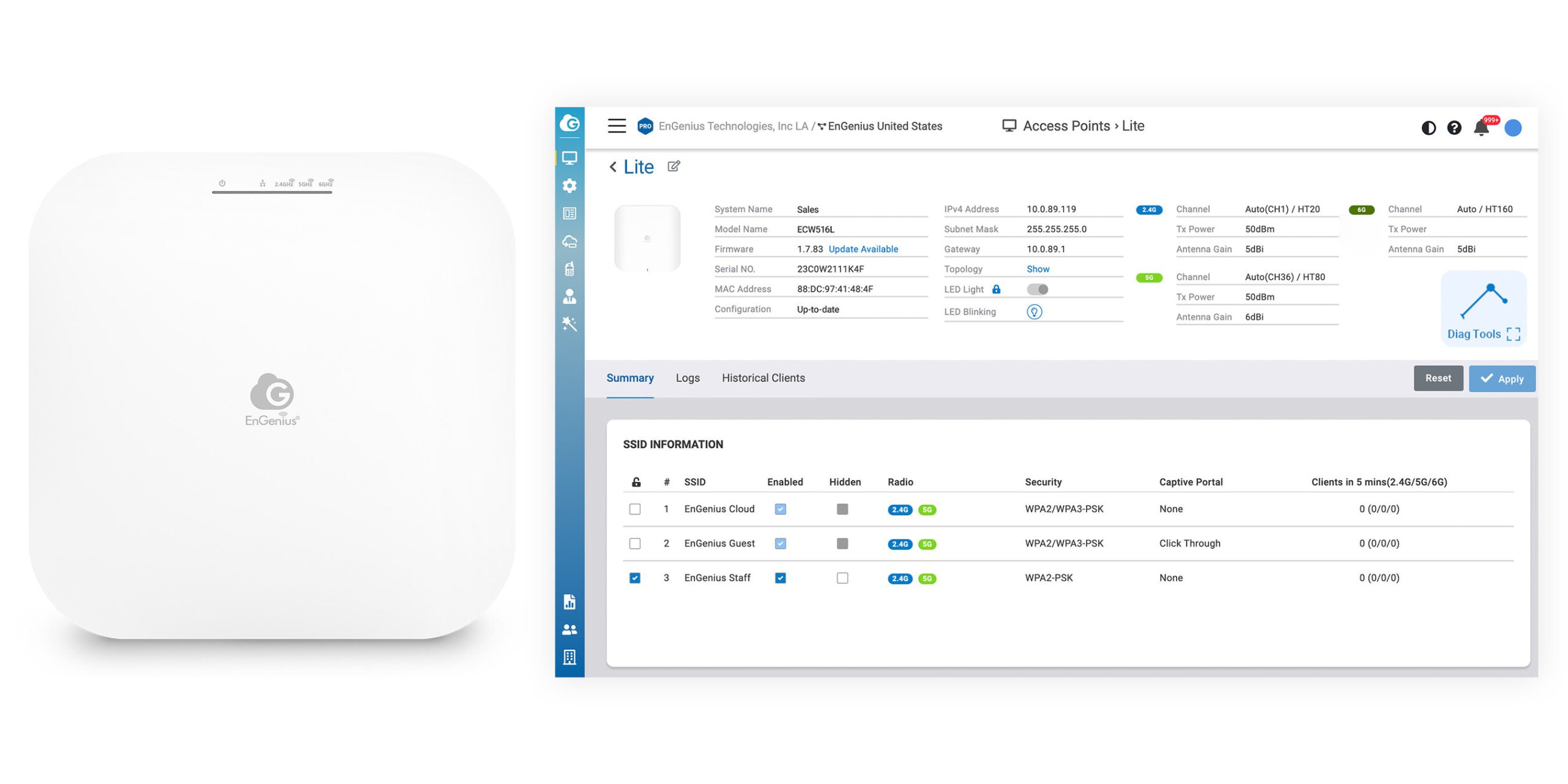
Task: Open the monitor devices sidebar icon
Action: pos(569,158)
